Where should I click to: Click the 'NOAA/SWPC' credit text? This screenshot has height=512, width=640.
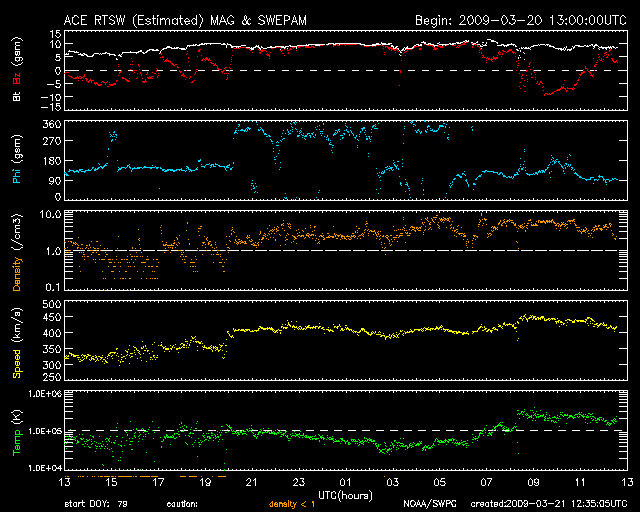[x=430, y=504]
